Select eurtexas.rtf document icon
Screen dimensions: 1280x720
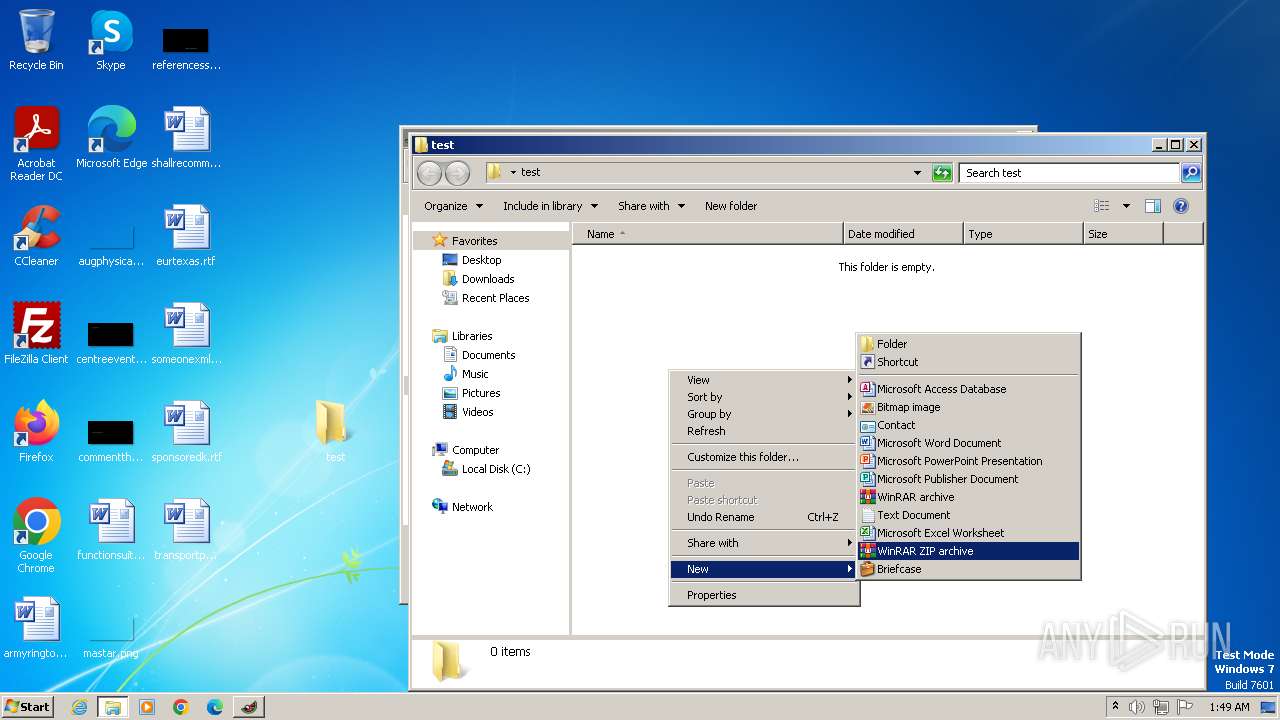186,236
